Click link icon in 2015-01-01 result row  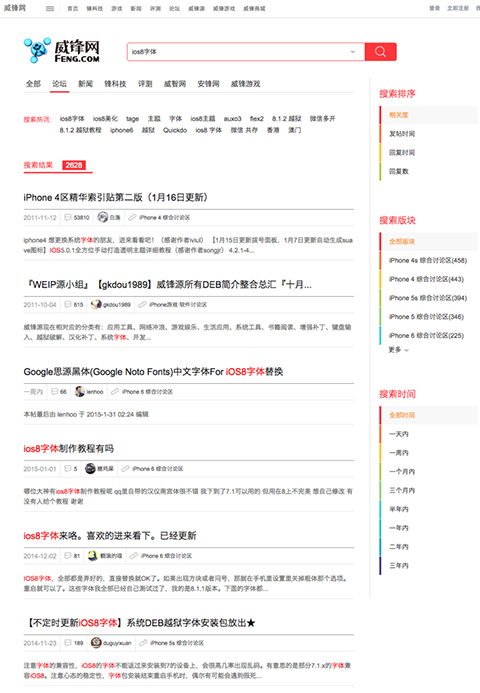(x=126, y=468)
